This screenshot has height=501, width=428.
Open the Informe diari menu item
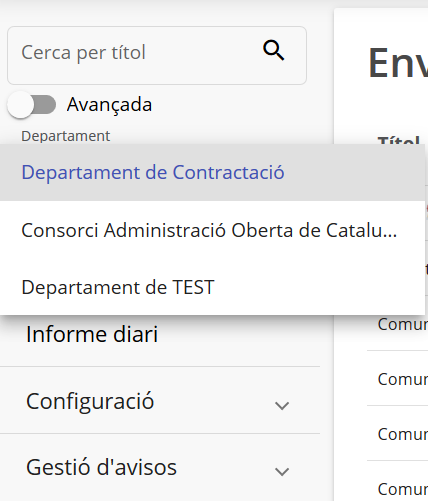pyautogui.click(x=92, y=334)
